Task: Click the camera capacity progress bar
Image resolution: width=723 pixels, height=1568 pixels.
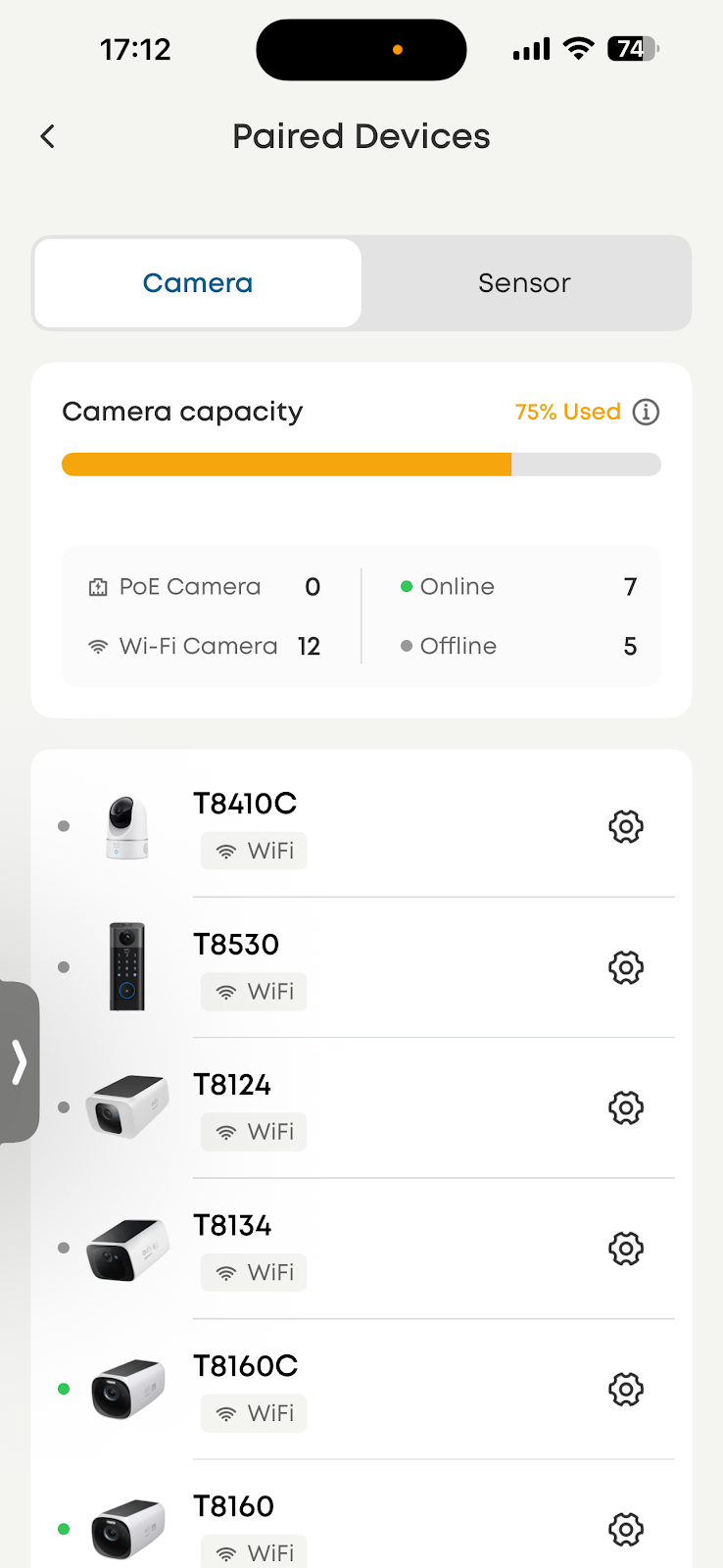Action: click(361, 465)
